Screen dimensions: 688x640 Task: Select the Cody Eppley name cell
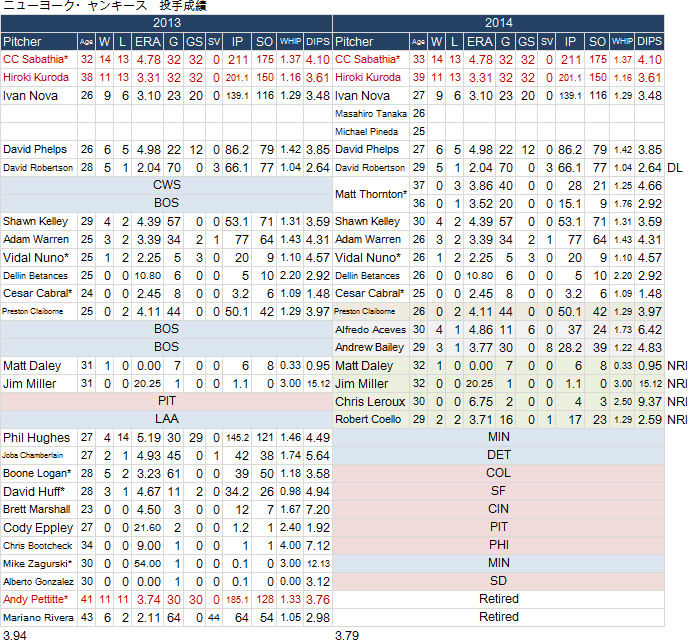[38, 528]
